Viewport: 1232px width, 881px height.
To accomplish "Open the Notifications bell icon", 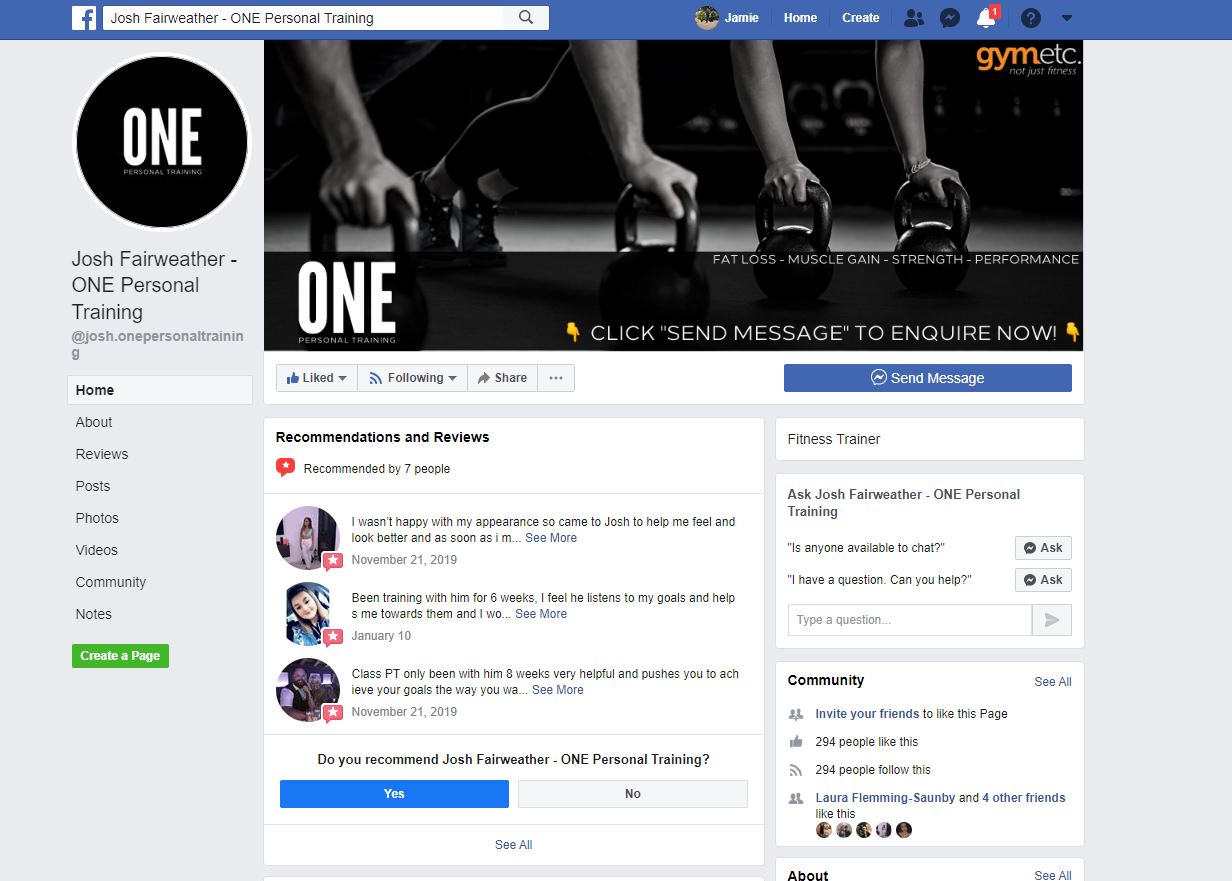I will 986,18.
